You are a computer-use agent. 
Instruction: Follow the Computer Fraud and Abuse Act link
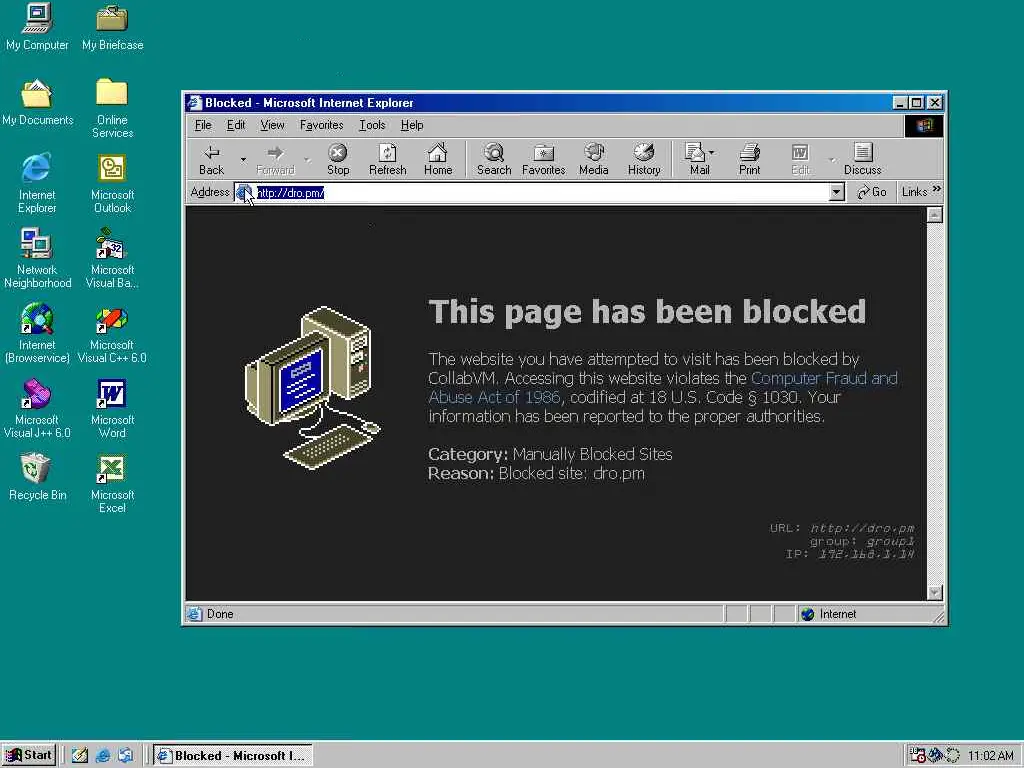tap(663, 387)
